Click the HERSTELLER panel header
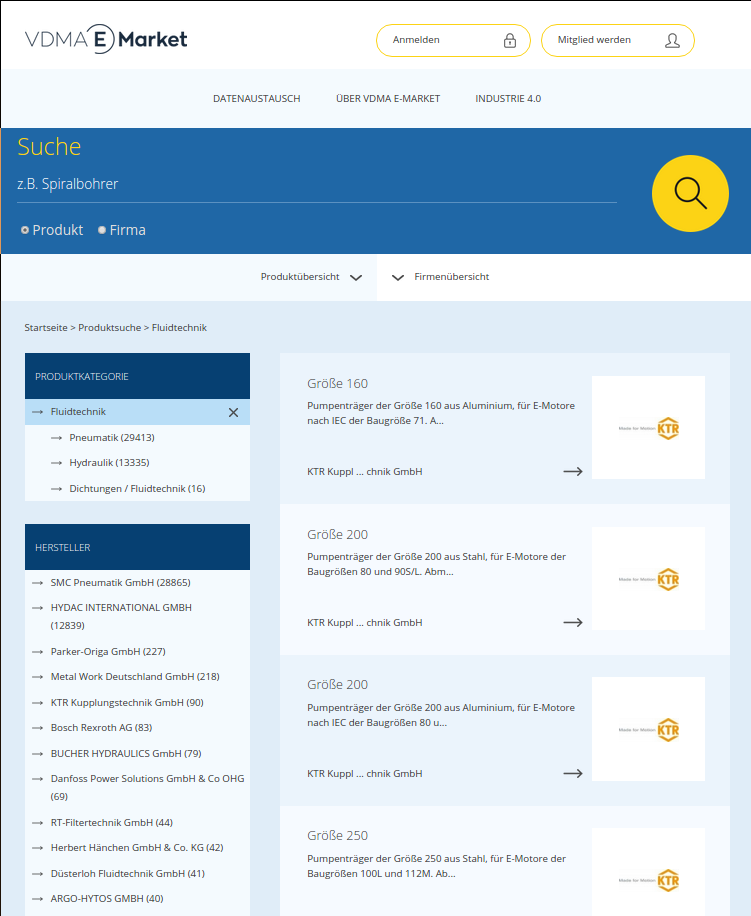This screenshot has height=916, width=751. (x=137, y=547)
